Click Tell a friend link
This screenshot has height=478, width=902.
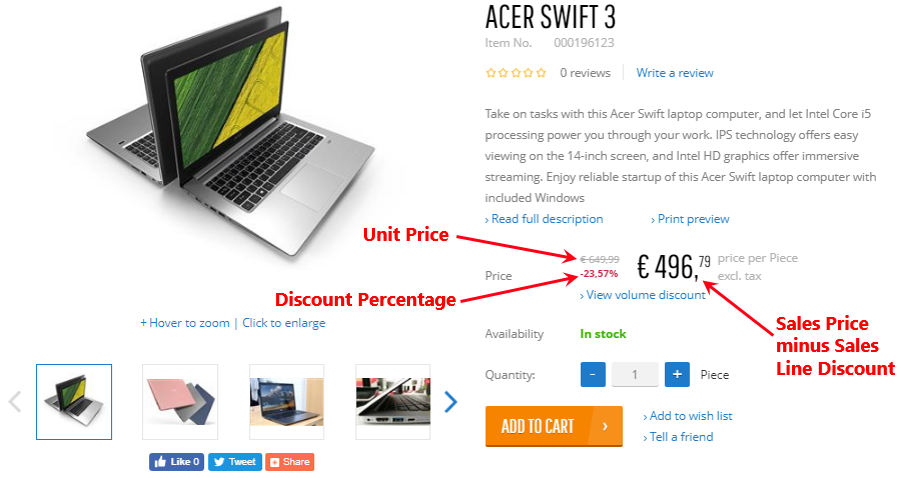pos(678,437)
